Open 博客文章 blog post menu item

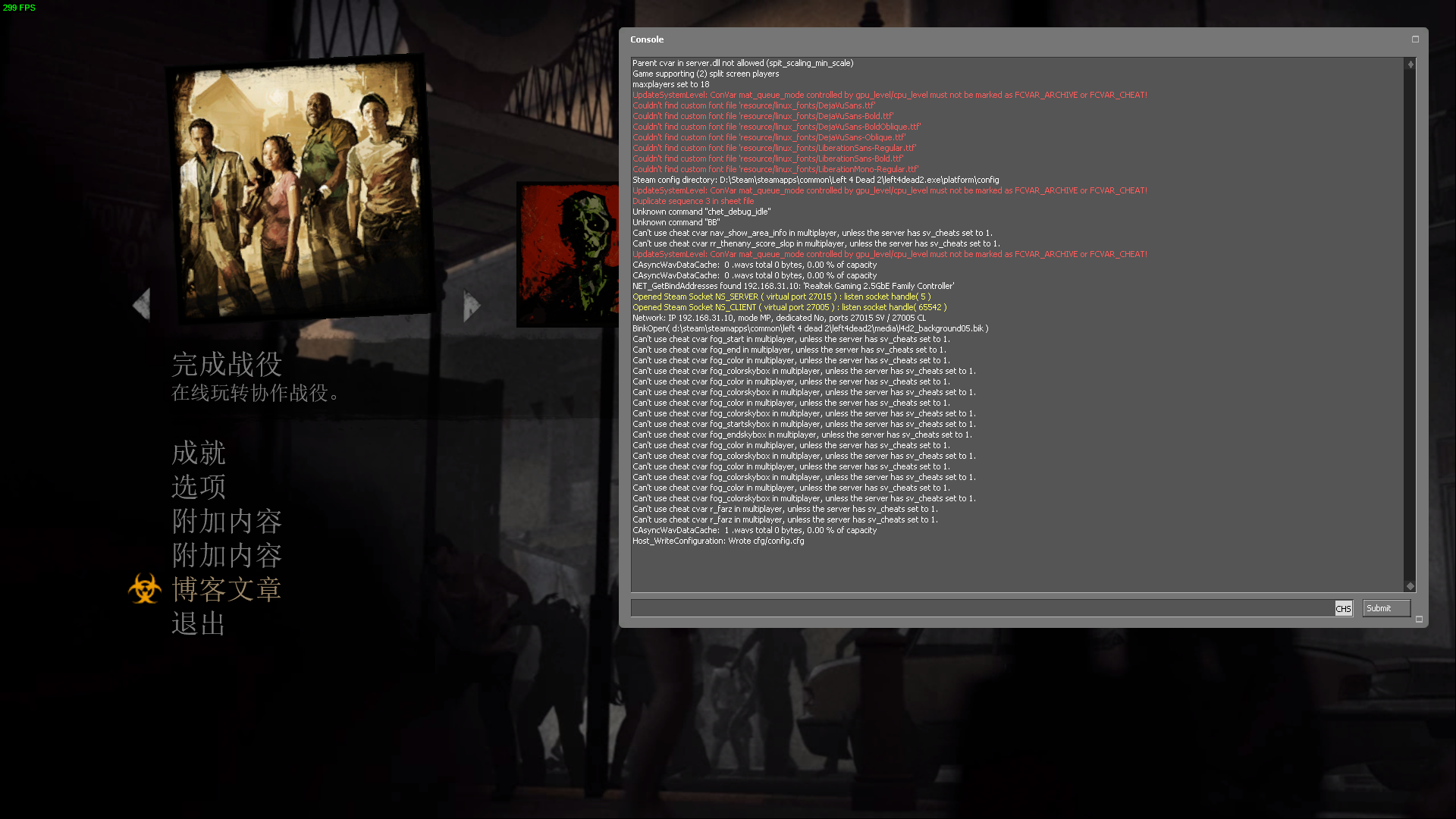point(227,590)
